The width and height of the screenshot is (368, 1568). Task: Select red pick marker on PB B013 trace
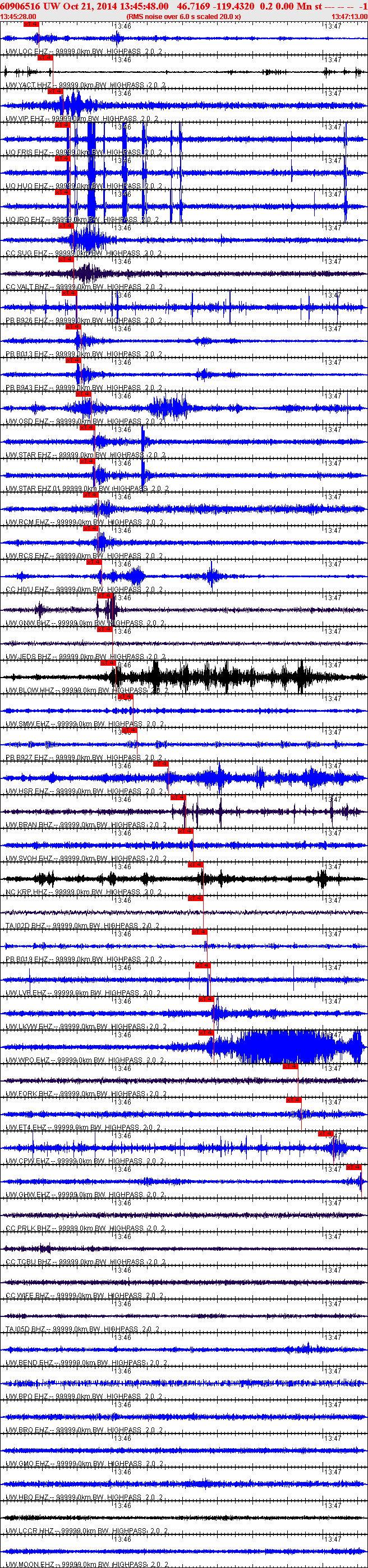point(73,327)
